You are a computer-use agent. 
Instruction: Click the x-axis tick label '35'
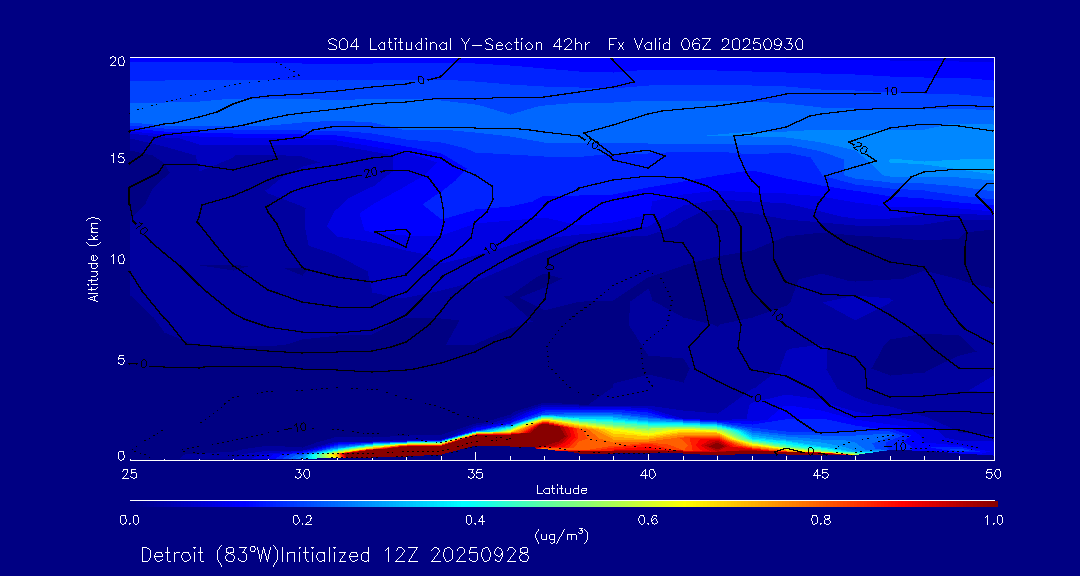pos(475,473)
